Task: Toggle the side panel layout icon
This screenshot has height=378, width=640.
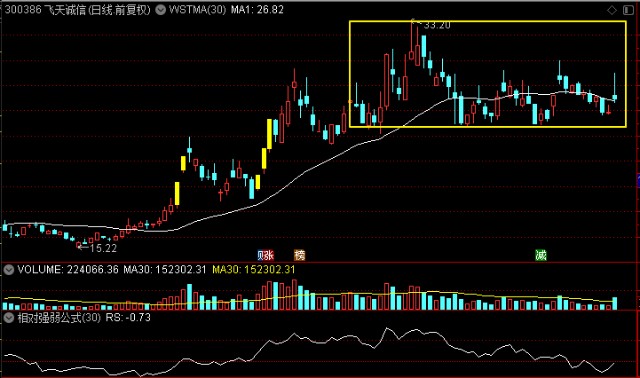Action: (x=627, y=10)
